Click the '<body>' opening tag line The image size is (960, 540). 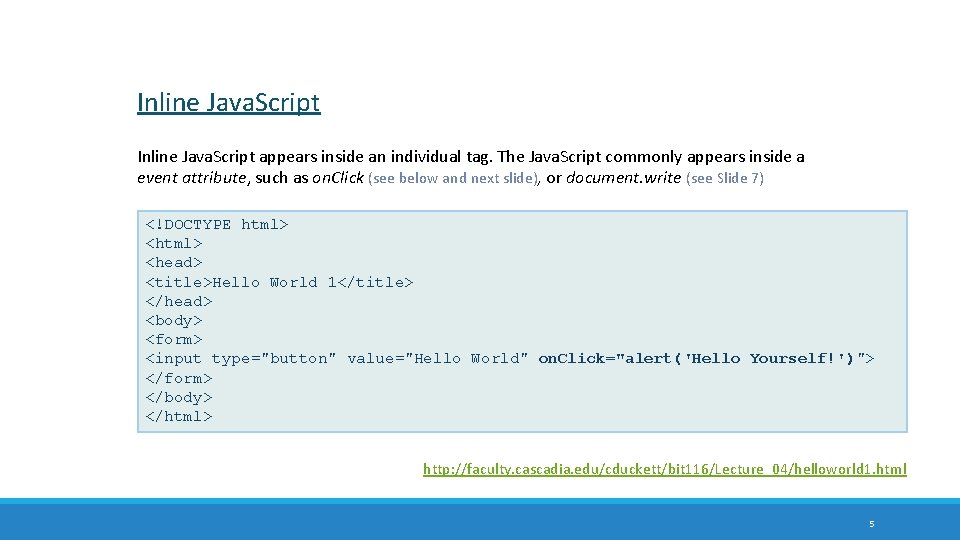pyautogui.click(x=174, y=320)
